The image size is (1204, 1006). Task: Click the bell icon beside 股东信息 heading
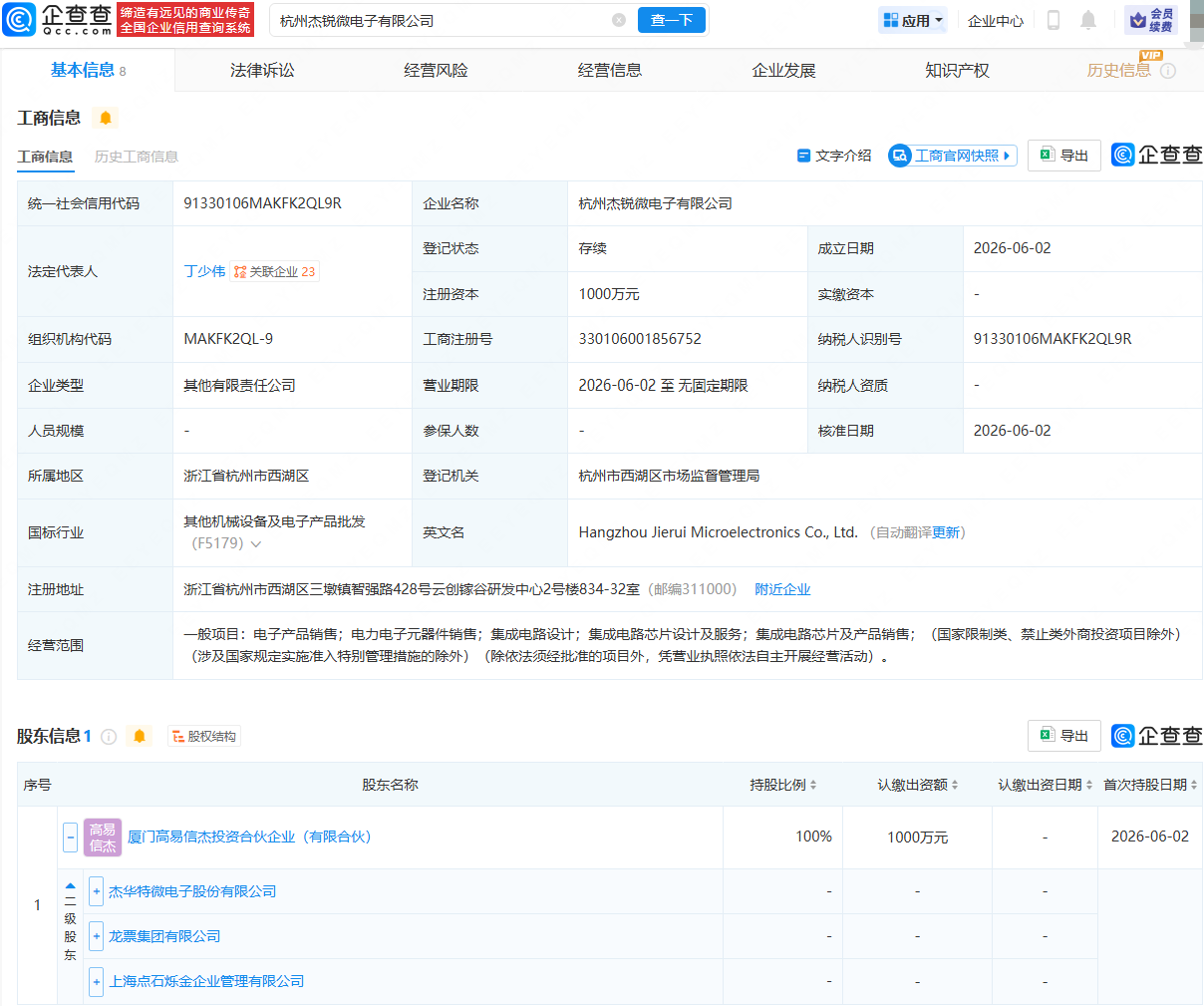(140, 736)
